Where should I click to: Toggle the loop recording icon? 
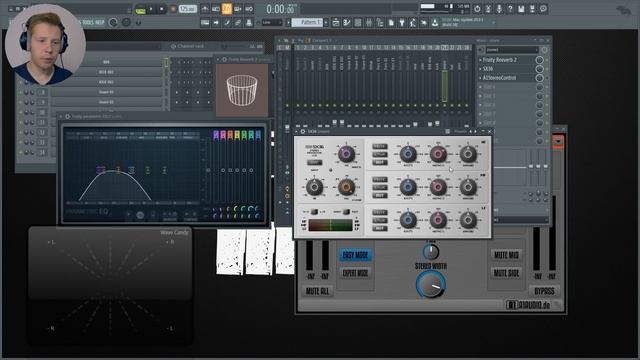point(249,9)
